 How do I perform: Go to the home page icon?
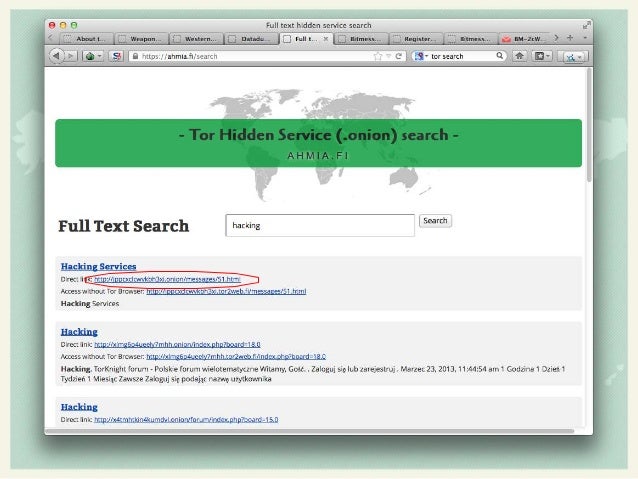click(519, 56)
